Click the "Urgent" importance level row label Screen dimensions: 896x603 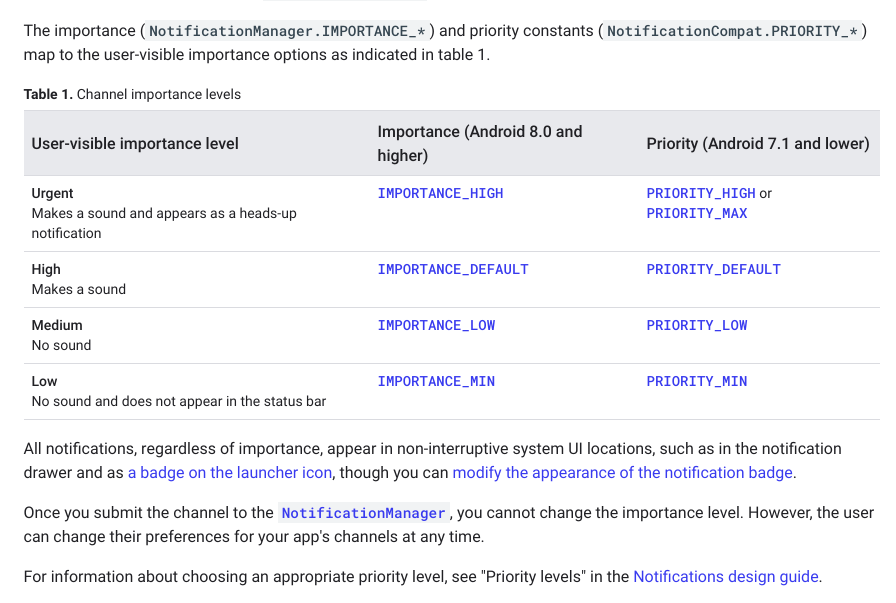point(53,193)
